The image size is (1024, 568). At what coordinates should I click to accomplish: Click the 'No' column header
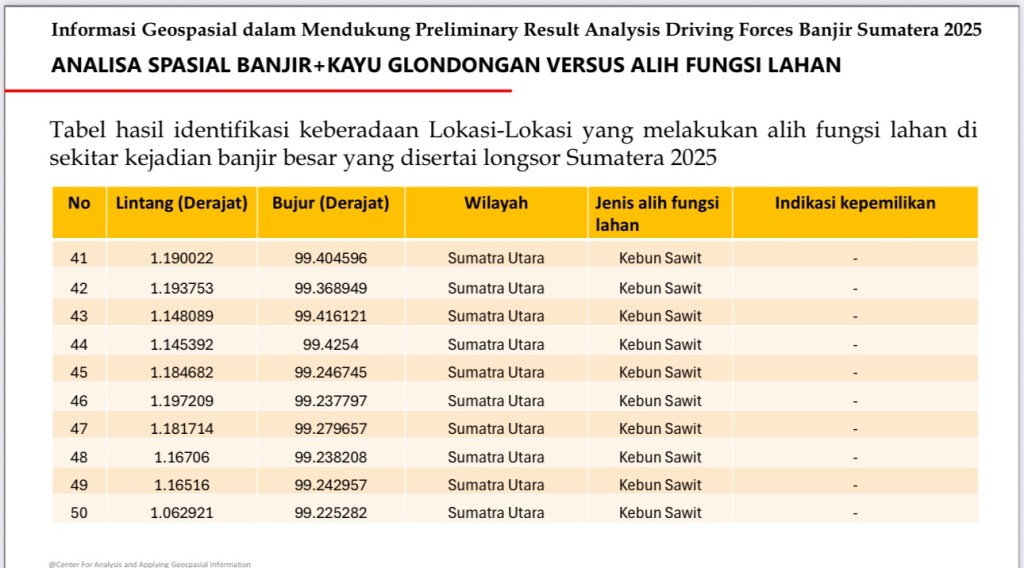point(79,203)
